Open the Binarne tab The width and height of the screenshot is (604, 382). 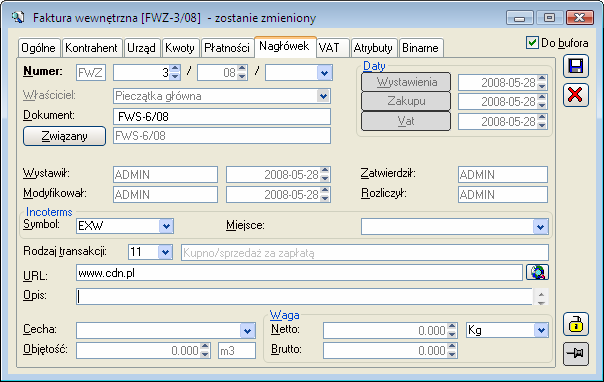421,48
